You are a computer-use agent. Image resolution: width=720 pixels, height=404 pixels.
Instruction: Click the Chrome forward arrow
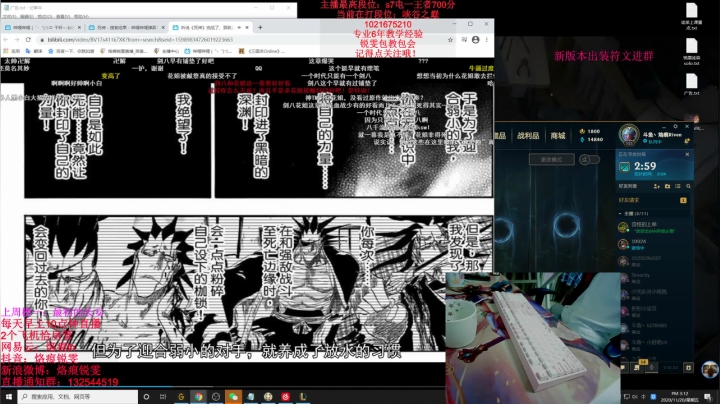click(17, 40)
